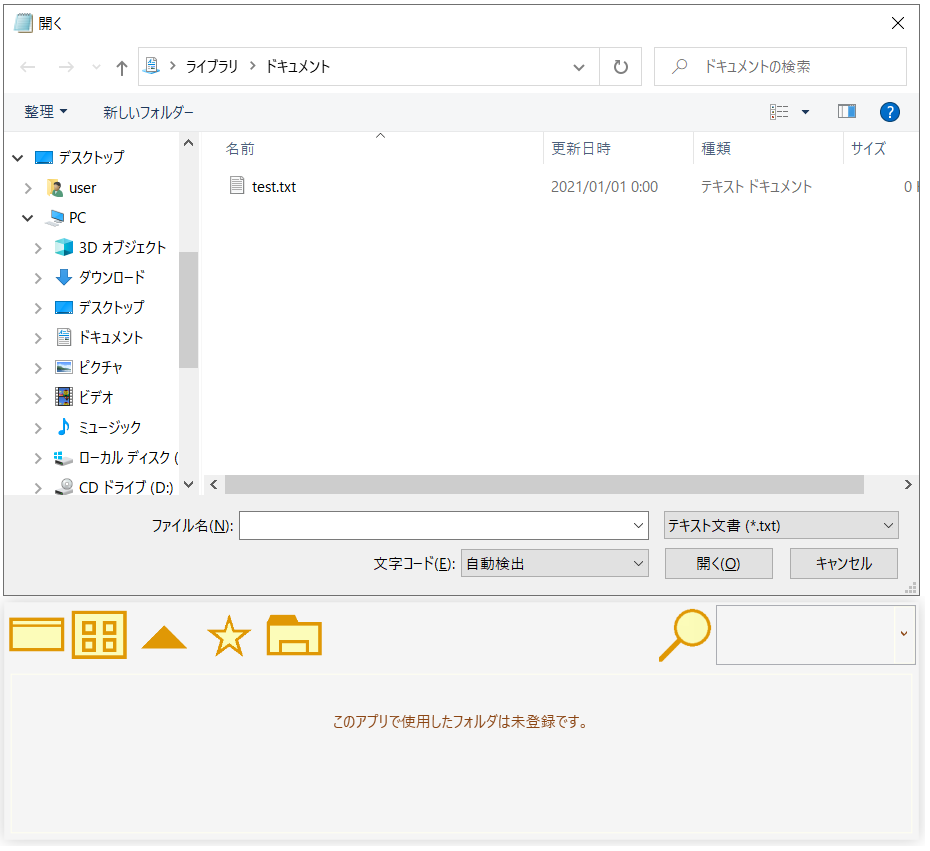Open the テキスト文書 (*.txt) file type dropdown
This screenshot has width=930, height=851.
click(780, 525)
